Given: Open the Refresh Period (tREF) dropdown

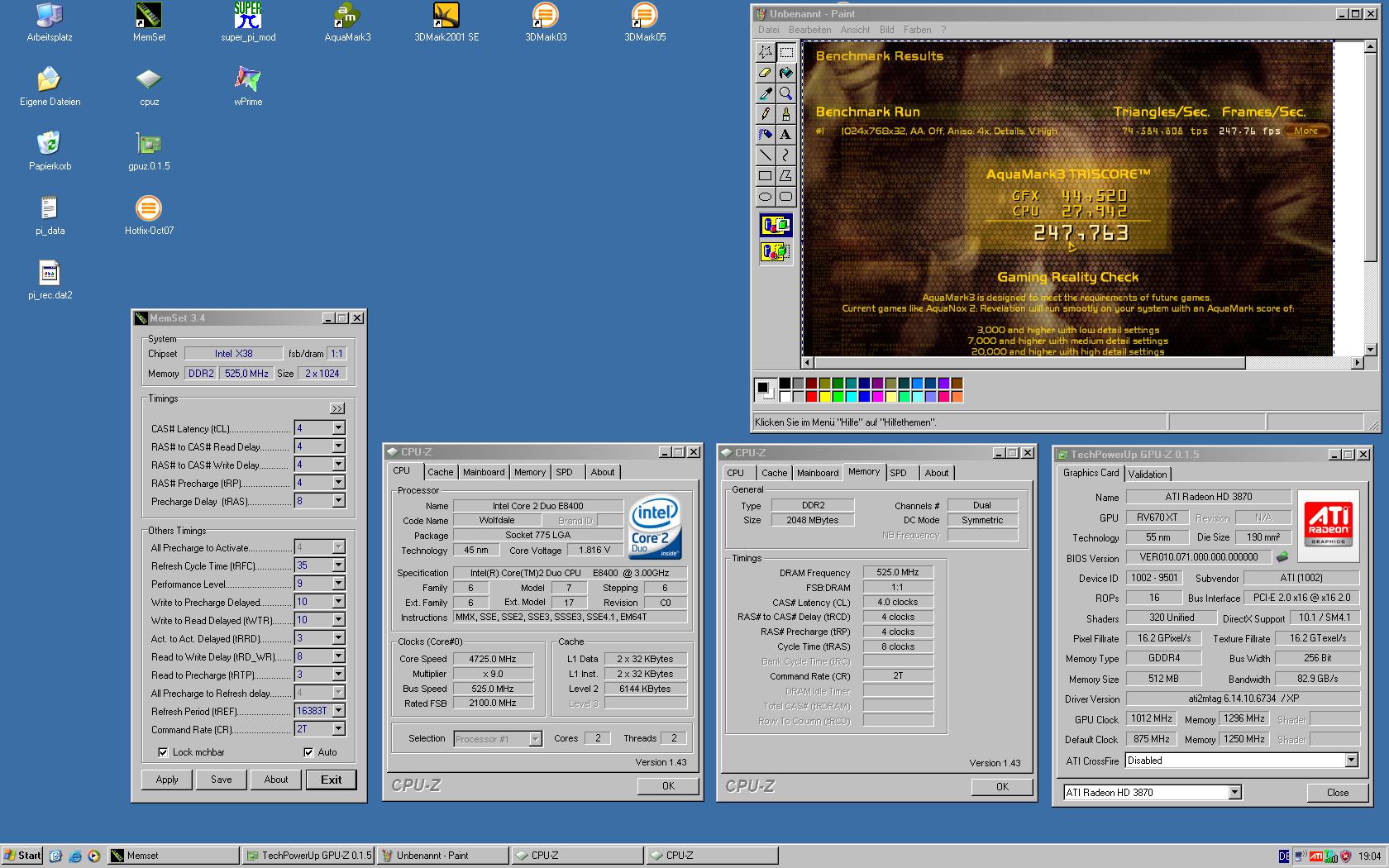Looking at the screenshot, I should (x=338, y=711).
